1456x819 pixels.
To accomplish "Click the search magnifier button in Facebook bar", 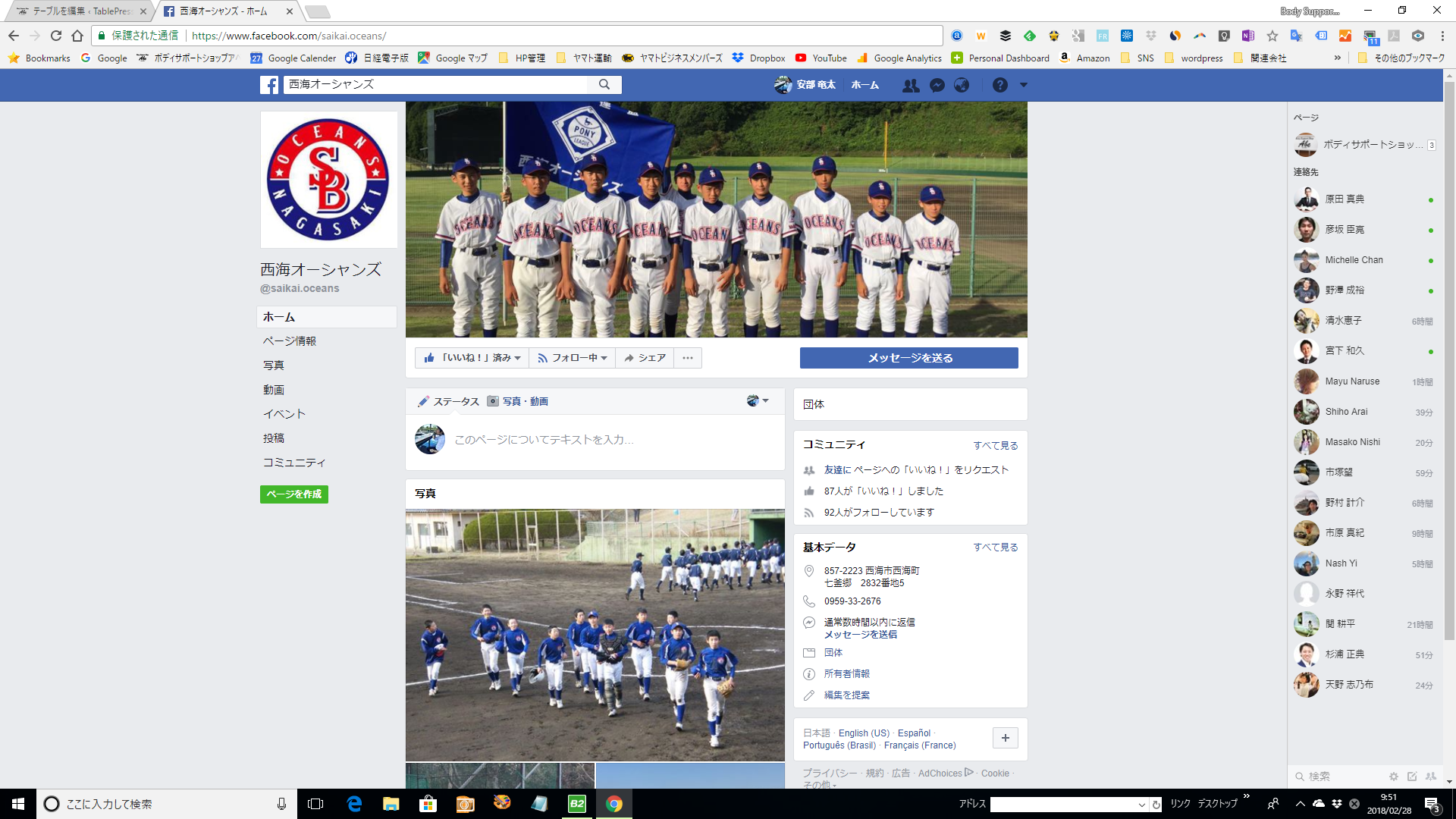I will click(x=604, y=85).
